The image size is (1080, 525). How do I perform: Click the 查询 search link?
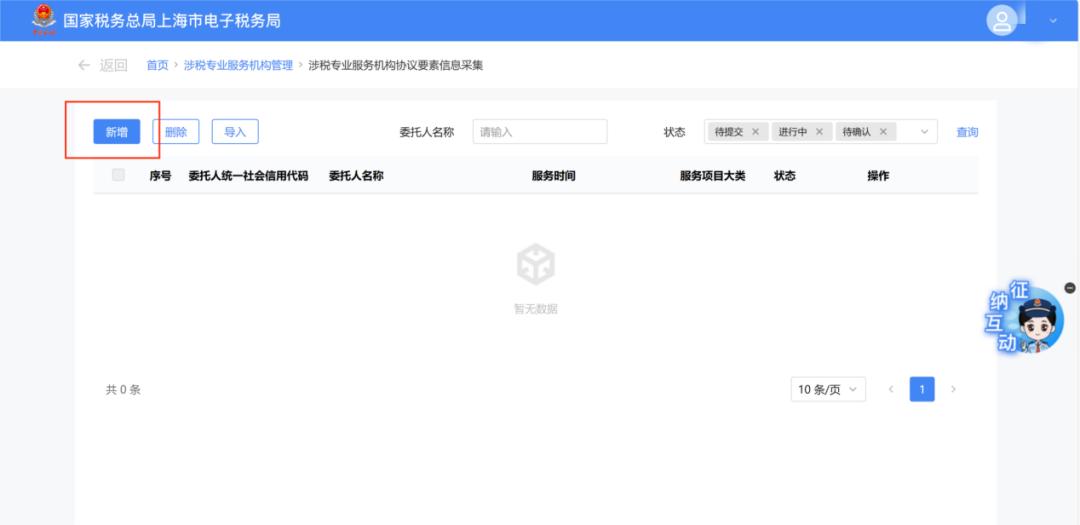coord(967,132)
